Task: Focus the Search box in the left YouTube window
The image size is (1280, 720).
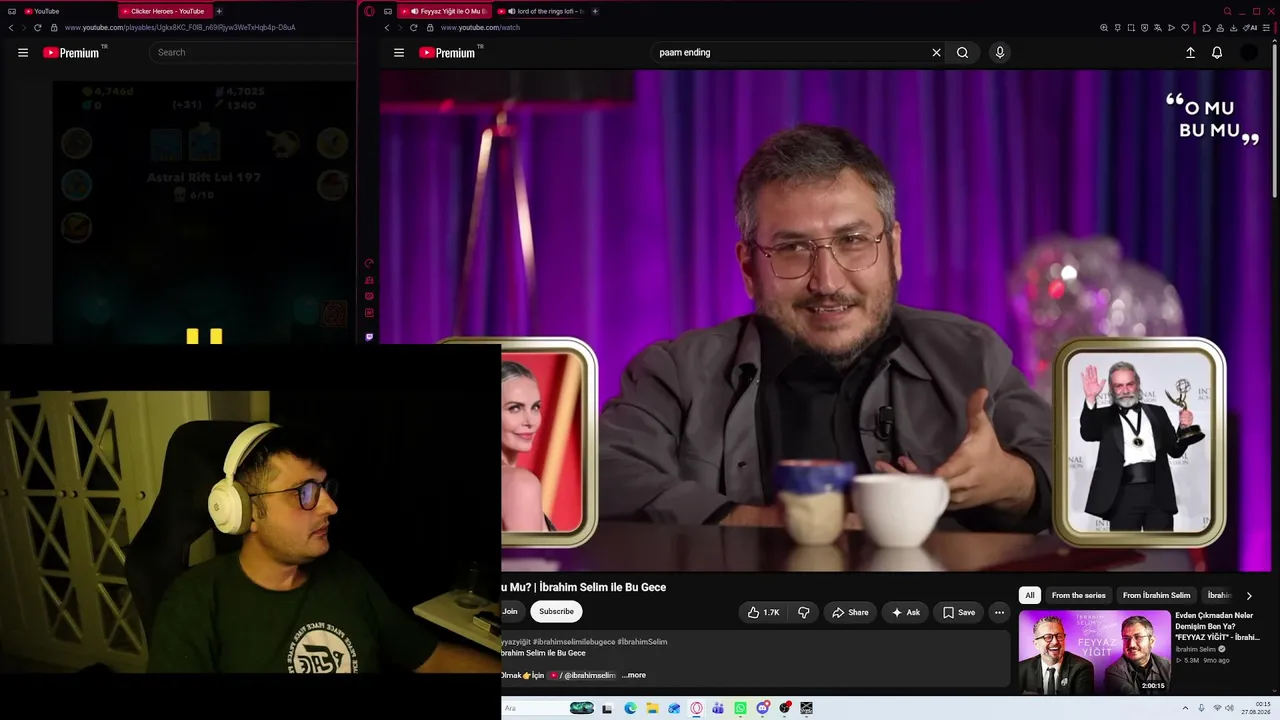Action: click(252, 53)
